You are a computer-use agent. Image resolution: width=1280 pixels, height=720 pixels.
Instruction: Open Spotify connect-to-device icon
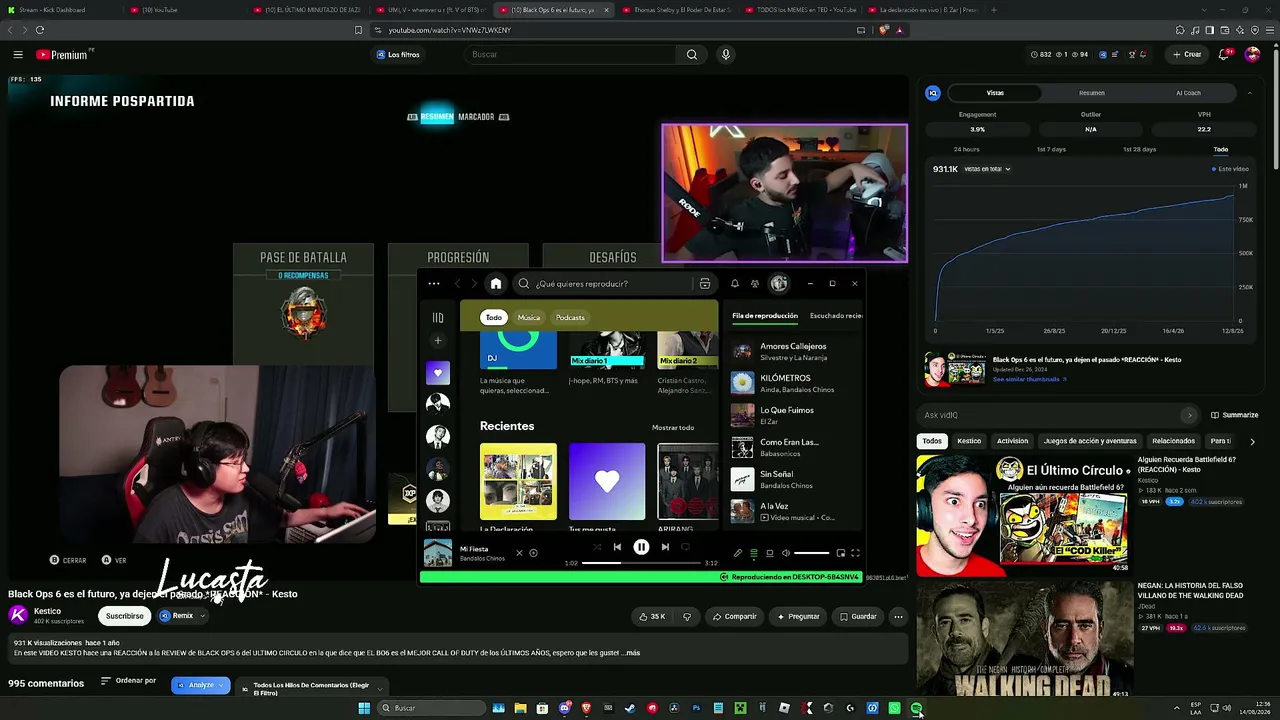pos(769,553)
